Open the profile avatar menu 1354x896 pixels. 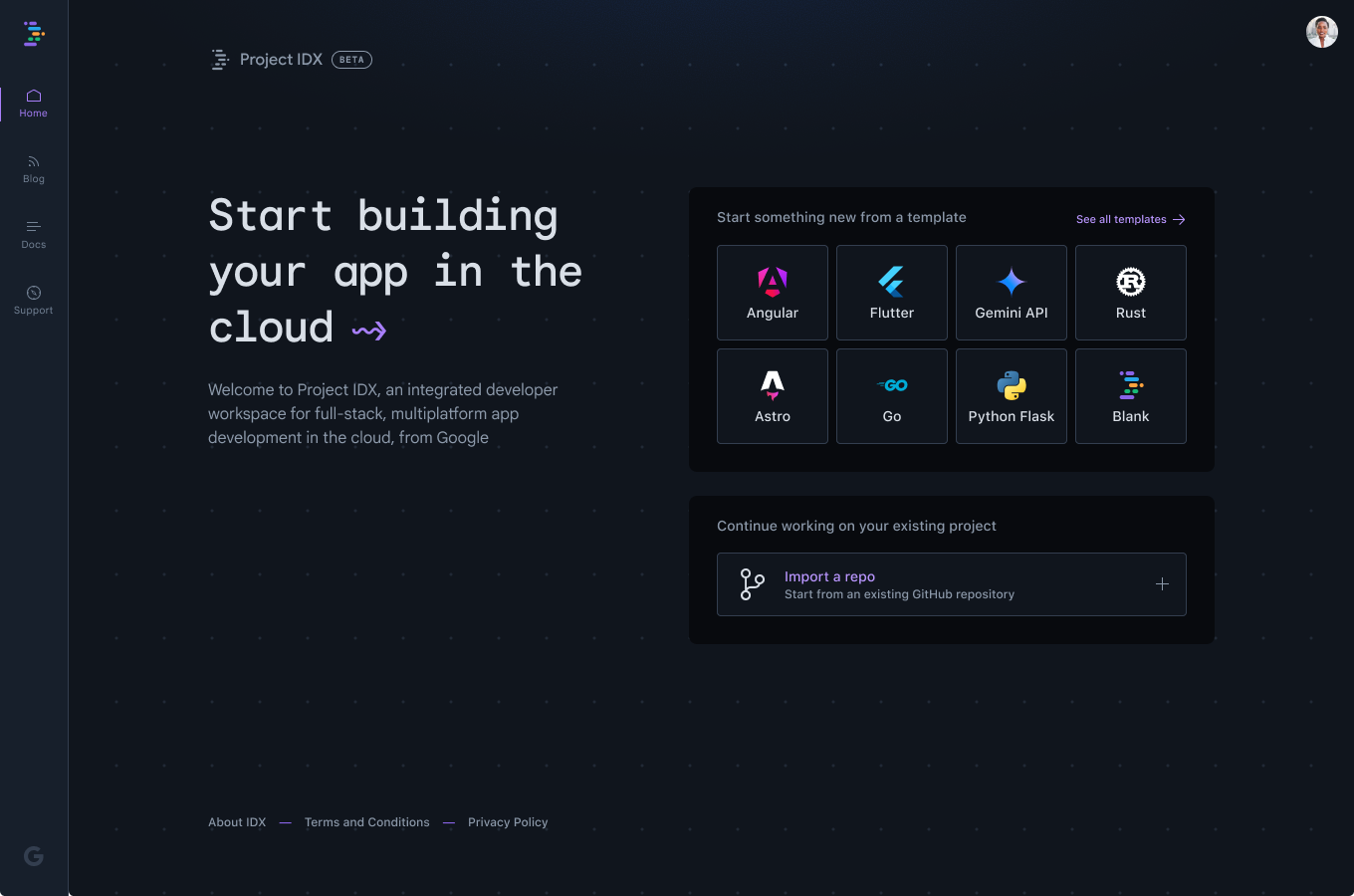[1321, 32]
